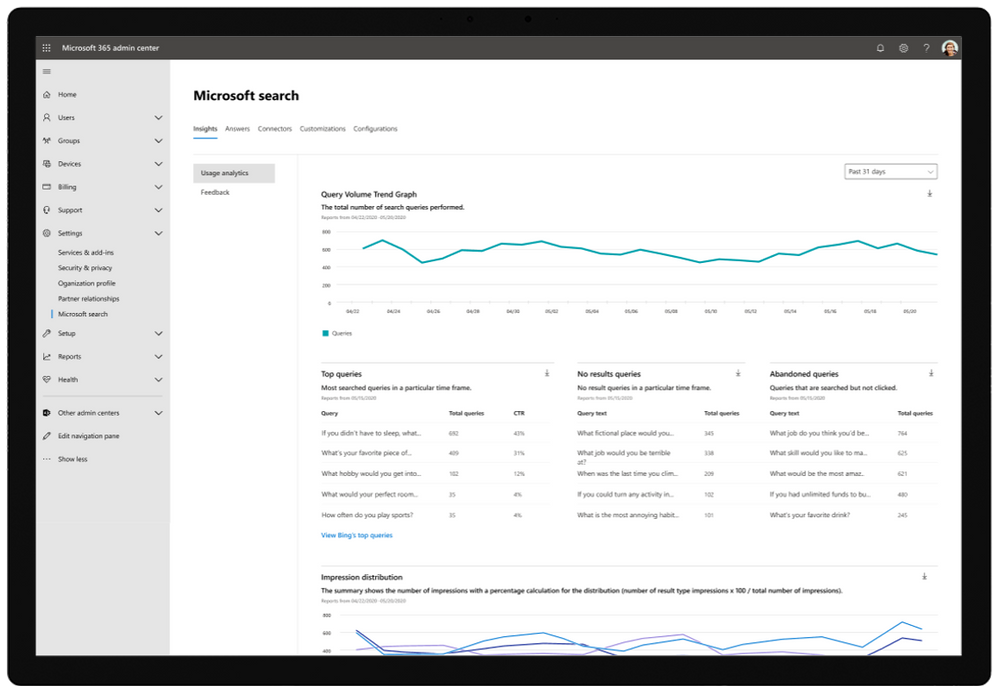Click the Edit navigation pane label
Viewport: 999px width, 686px height.
tap(89, 436)
